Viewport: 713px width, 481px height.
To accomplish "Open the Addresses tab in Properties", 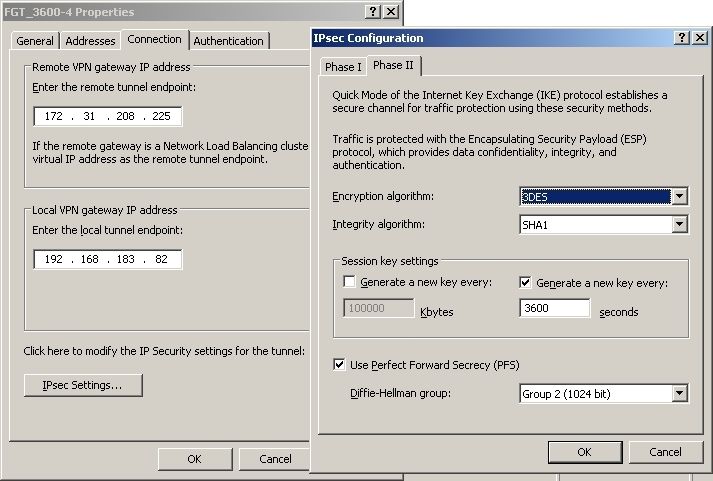I will 90,41.
